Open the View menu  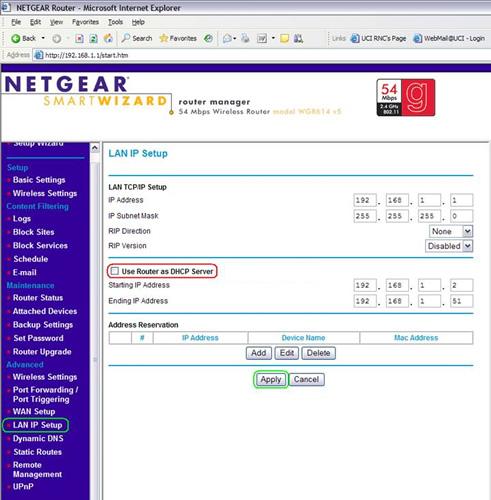[56, 22]
